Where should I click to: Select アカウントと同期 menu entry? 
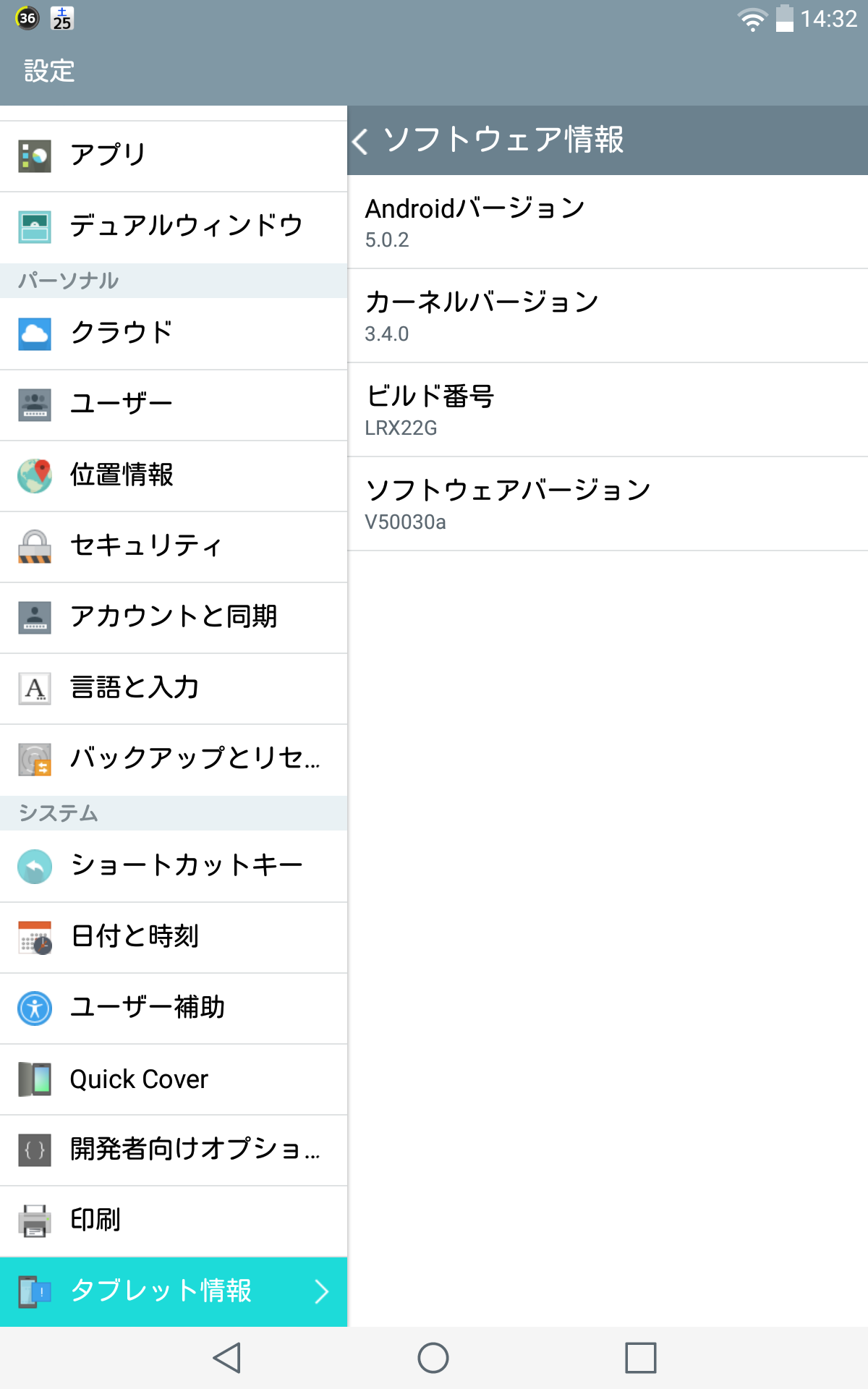pos(174,617)
